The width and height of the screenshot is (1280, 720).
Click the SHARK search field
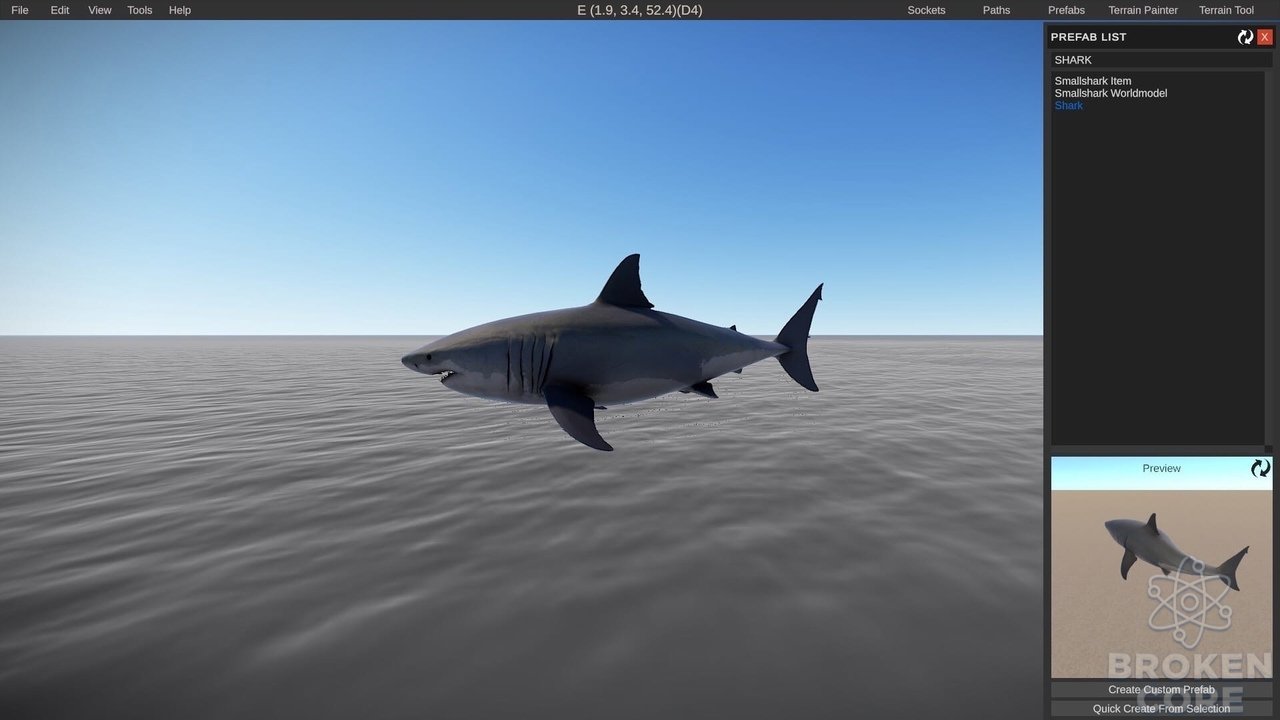(1161, 60)
